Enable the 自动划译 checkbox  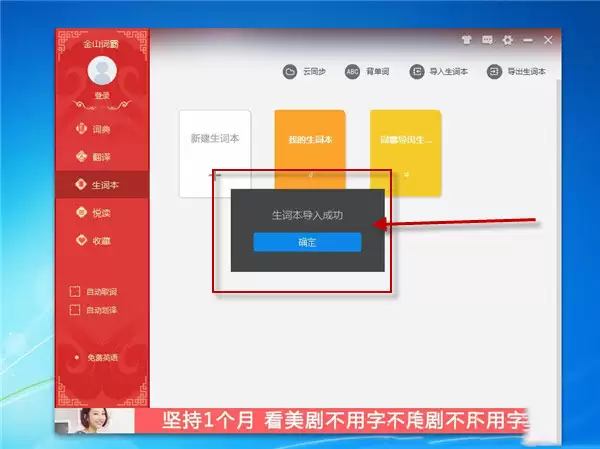click(75, 310)
